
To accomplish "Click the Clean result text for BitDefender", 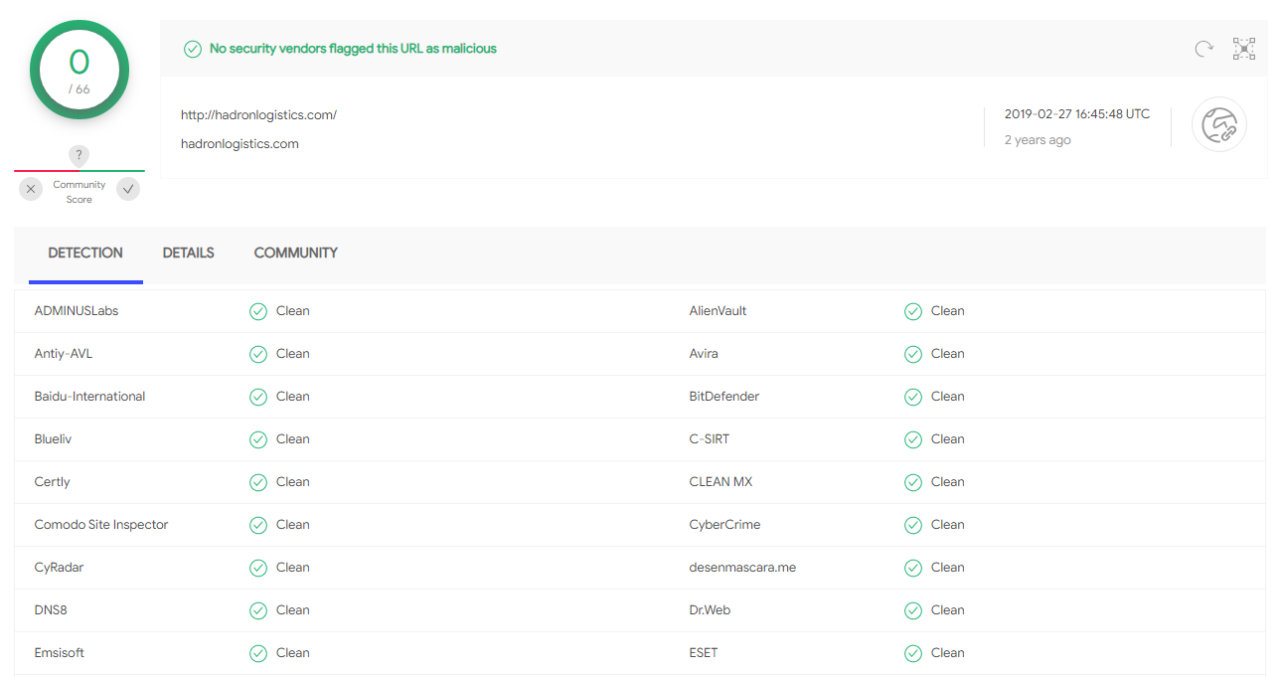I will tap(948, 397).
